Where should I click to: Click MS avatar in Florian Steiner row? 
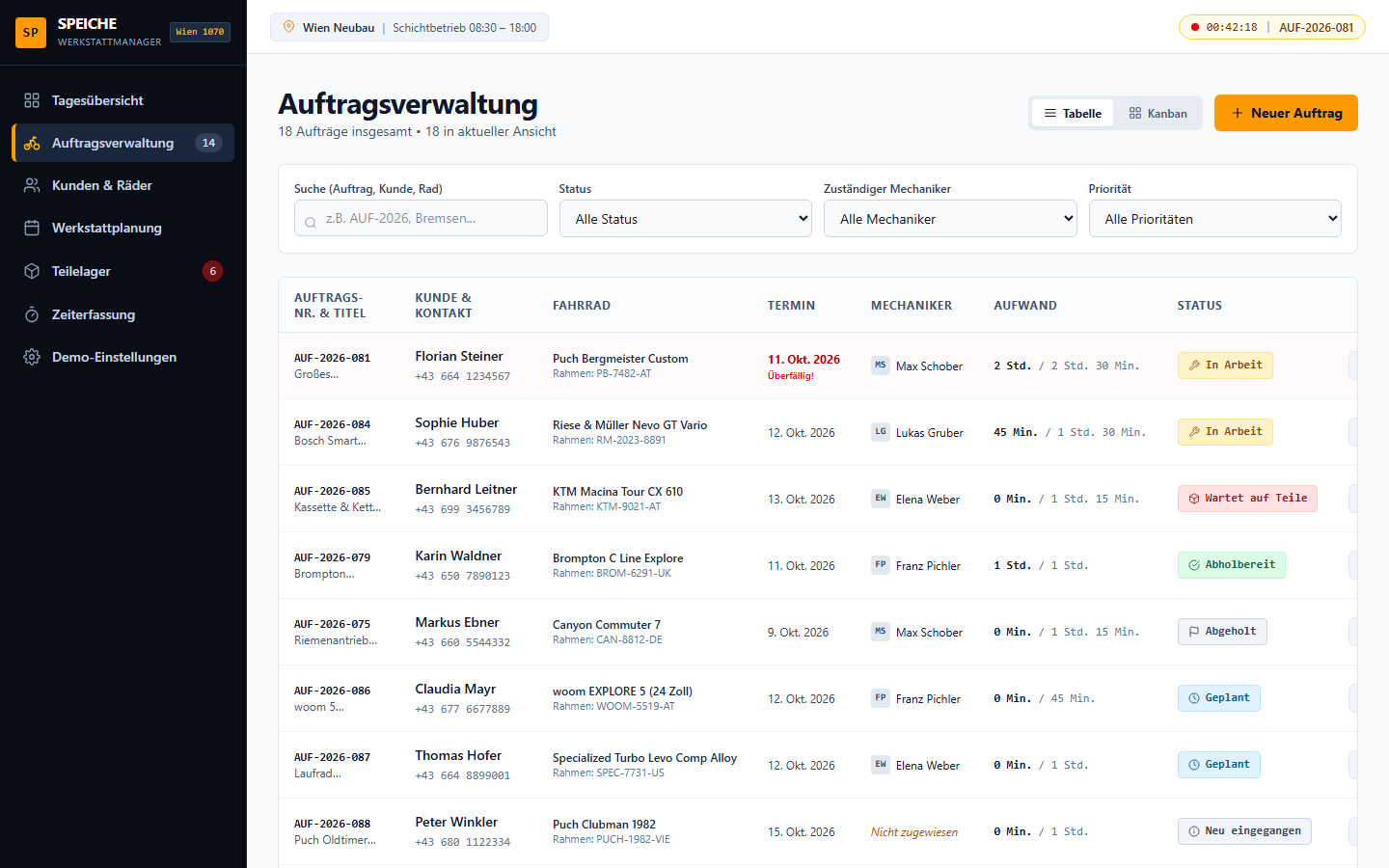pyautogui.click(x=881, y=366)
